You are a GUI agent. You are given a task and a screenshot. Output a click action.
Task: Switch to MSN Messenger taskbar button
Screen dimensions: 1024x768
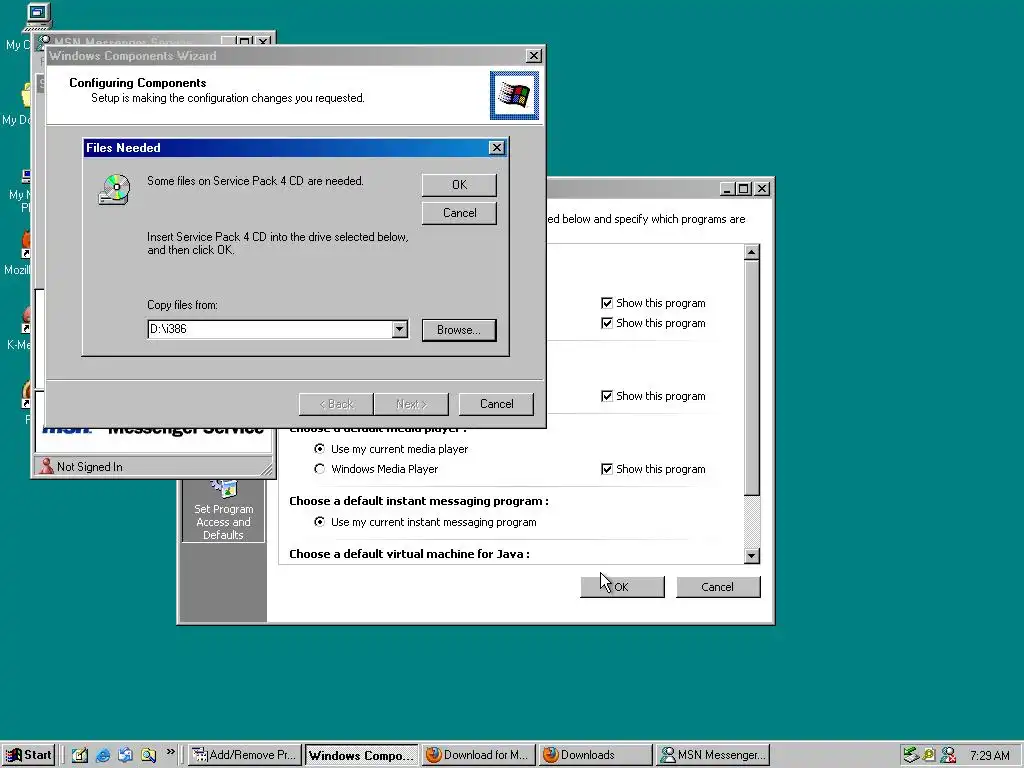click(712, 755)
